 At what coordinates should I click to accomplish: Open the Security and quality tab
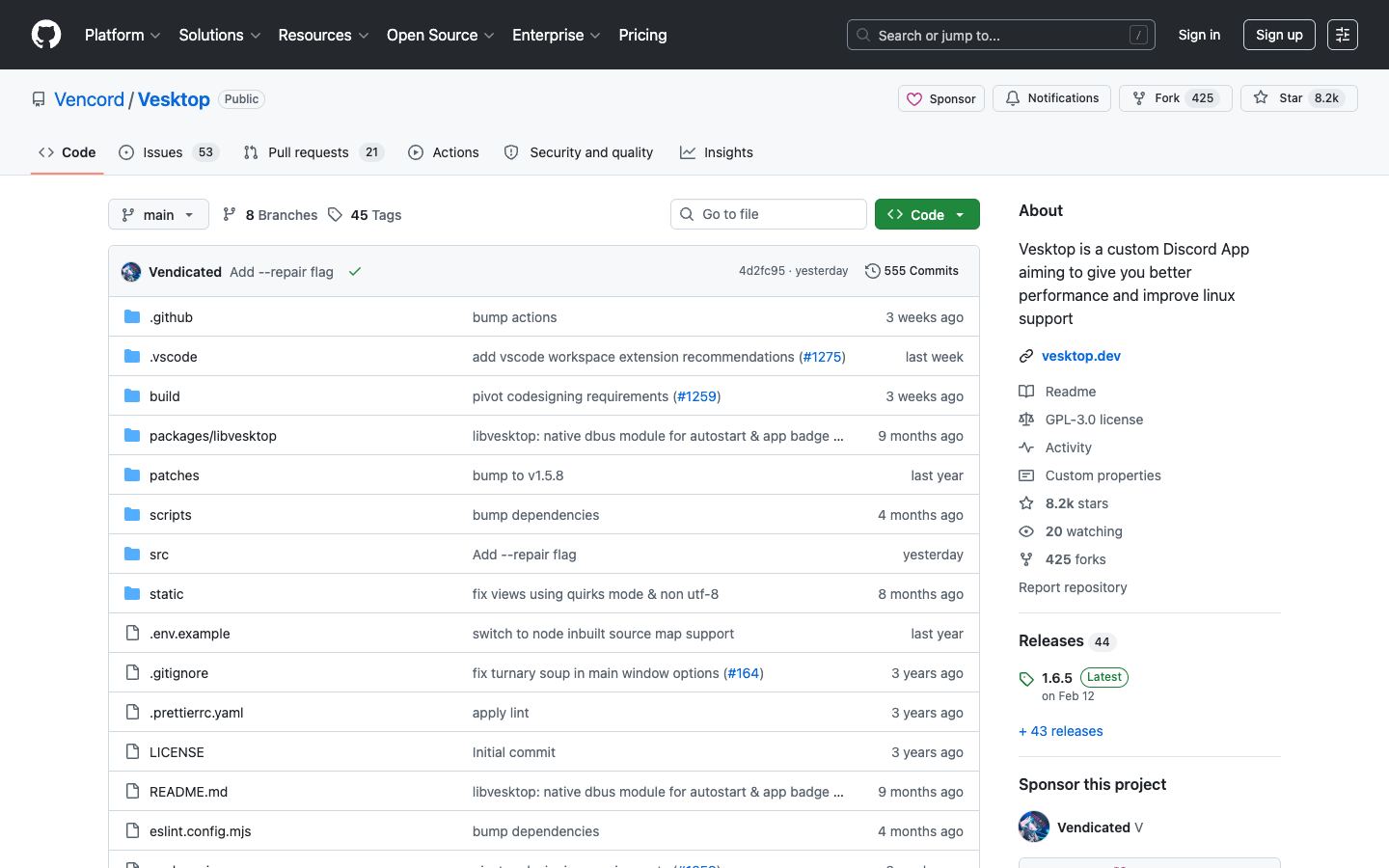(x=579, y=152)
